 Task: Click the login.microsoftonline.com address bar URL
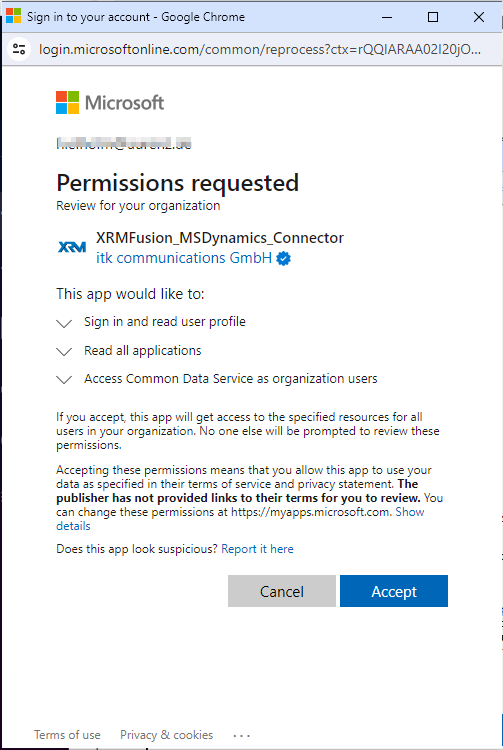click(260, 49)
